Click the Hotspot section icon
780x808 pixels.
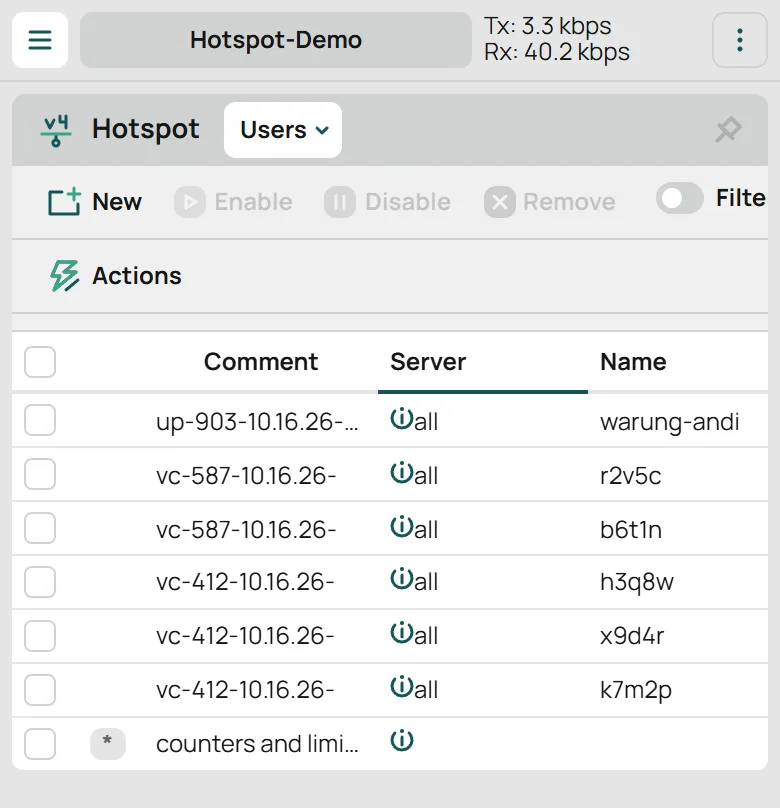click(56, 130)
